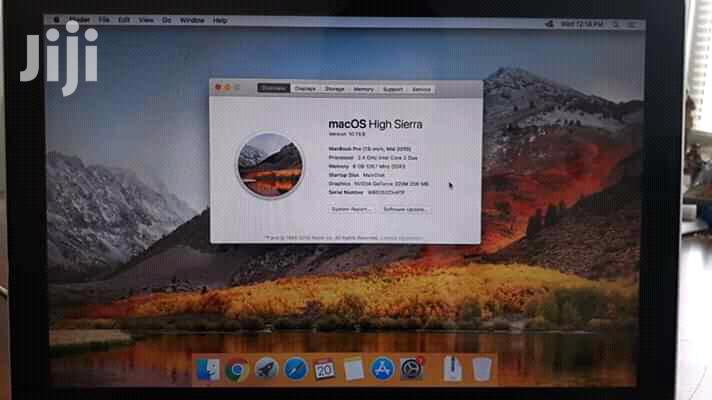Image resolution: width=712 pixels, height=400 pixels.
Task: Open the License Agreement link
Action: [401, 238]
